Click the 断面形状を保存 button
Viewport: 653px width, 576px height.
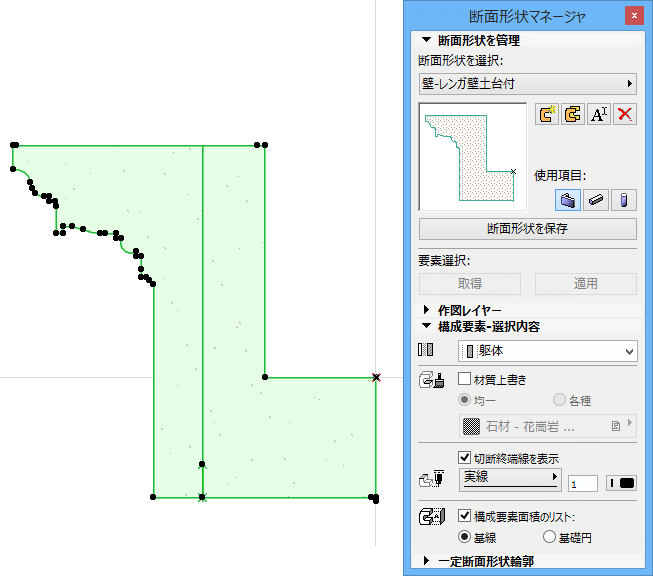pos(528,229)
